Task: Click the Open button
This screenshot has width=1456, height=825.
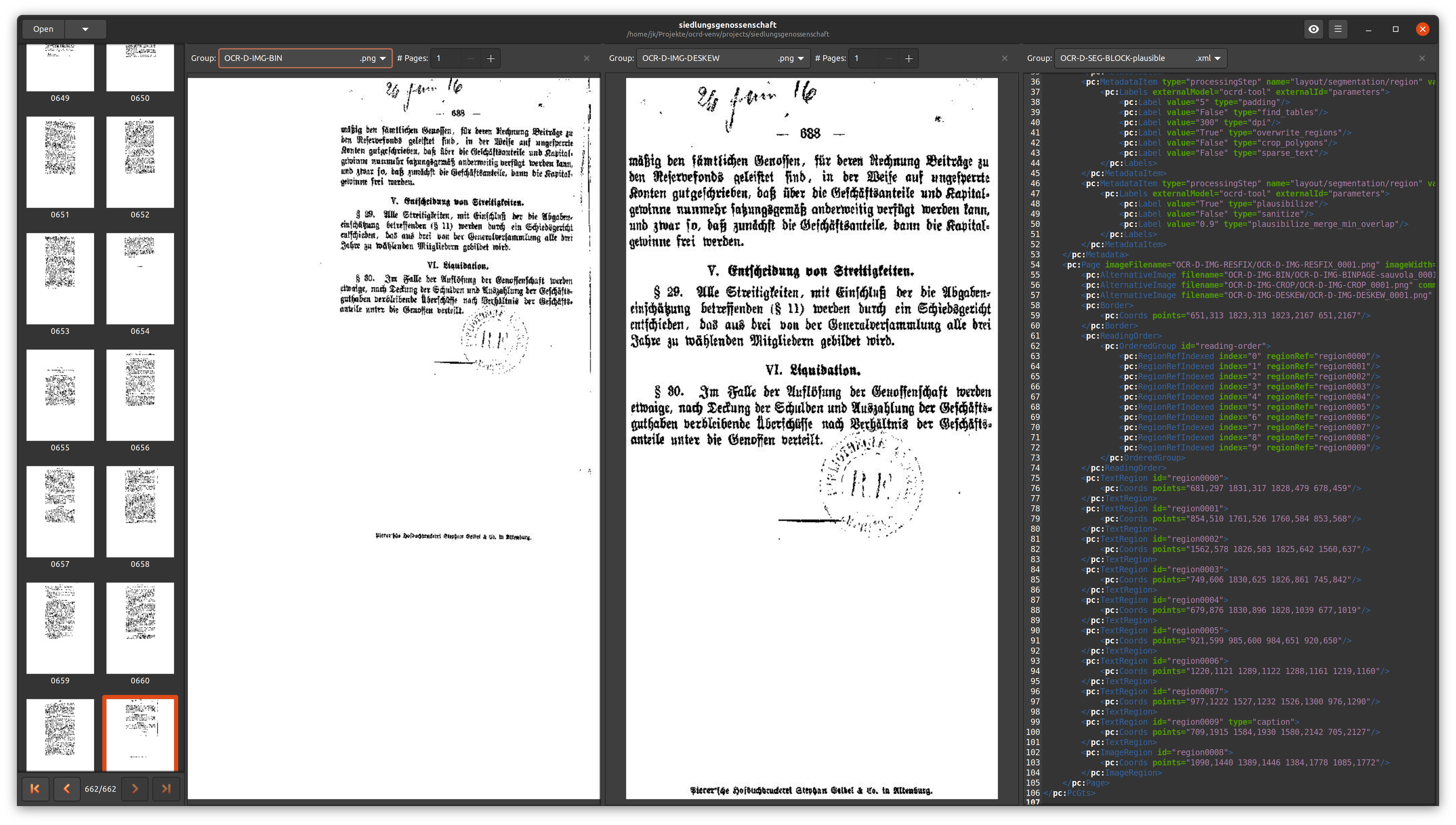Action: click(43, 29)
